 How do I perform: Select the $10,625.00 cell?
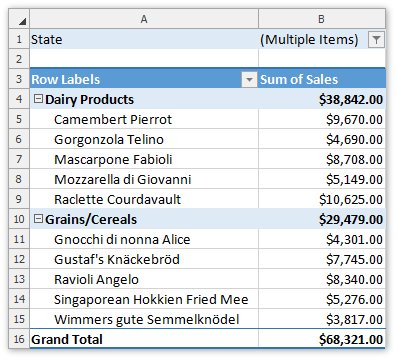[322, 199]
